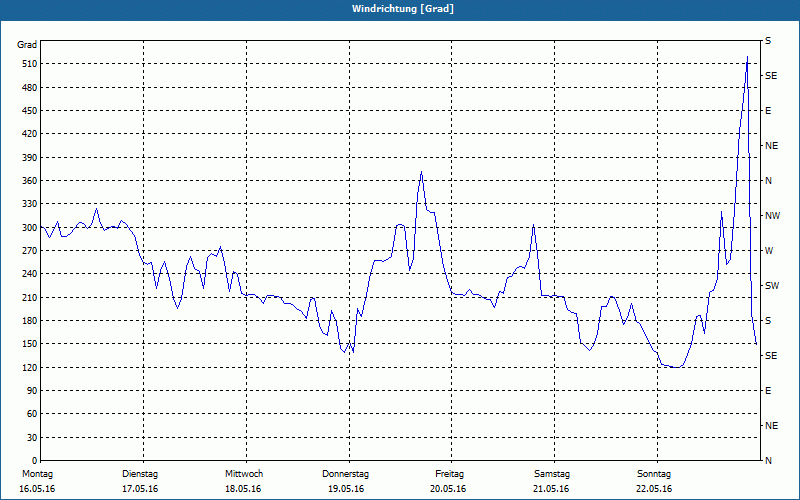Select the date 21.05.16
The height and width of the screenshot is (500, 800).
(551, 489)
